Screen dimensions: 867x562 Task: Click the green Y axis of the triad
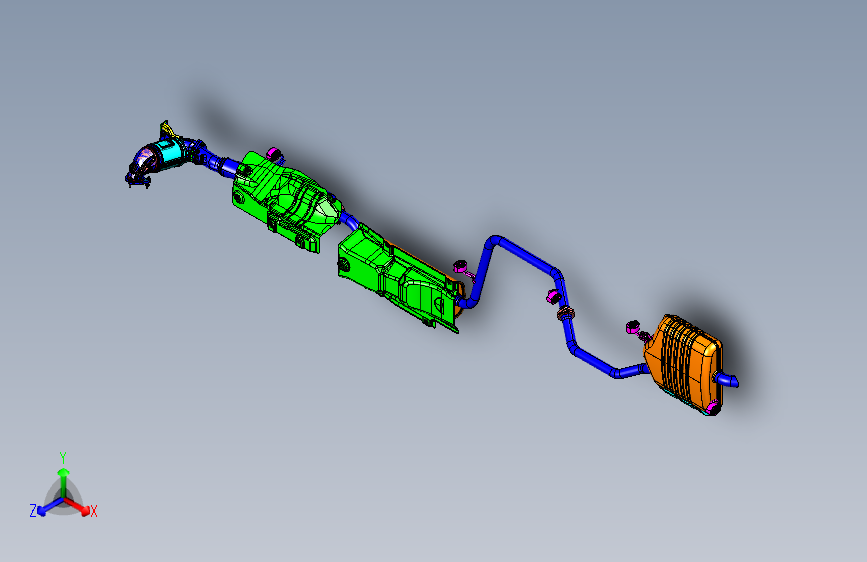pyautogui.click(x=64, y=482)
